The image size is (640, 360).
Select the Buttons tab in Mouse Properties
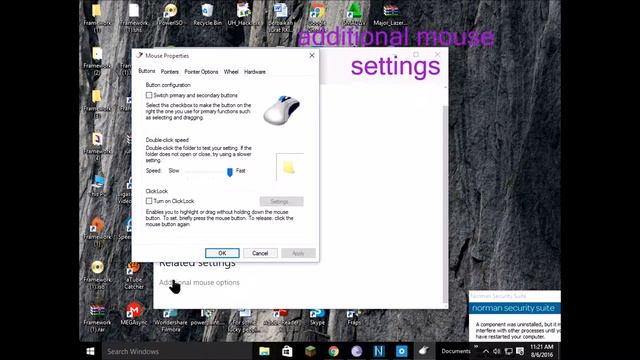147,71
